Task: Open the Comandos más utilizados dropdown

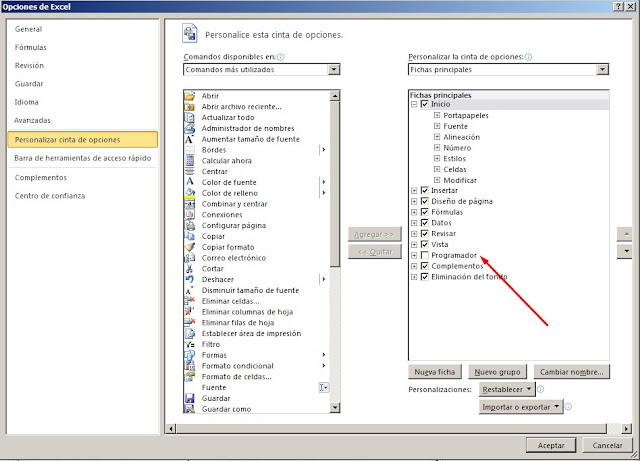Action: point(333,69)
